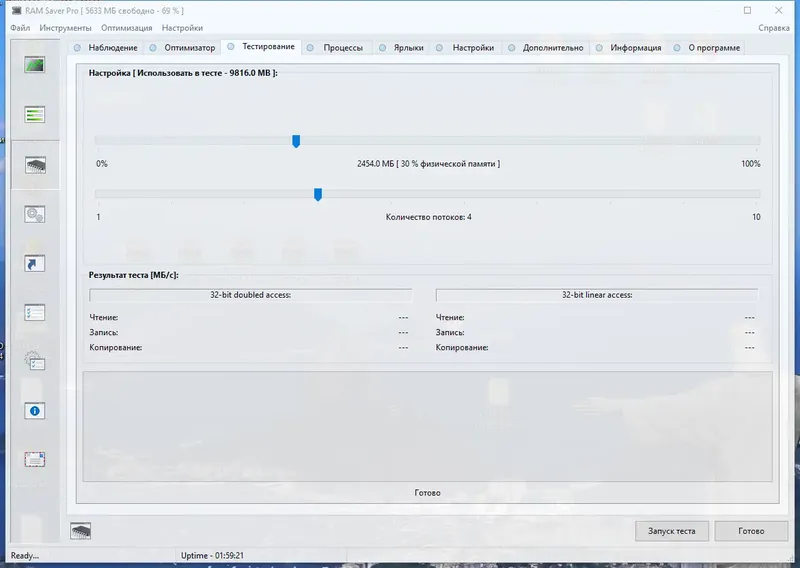Go to the Настройки tab
Screen dimensions: 800x568
point(466,47)
